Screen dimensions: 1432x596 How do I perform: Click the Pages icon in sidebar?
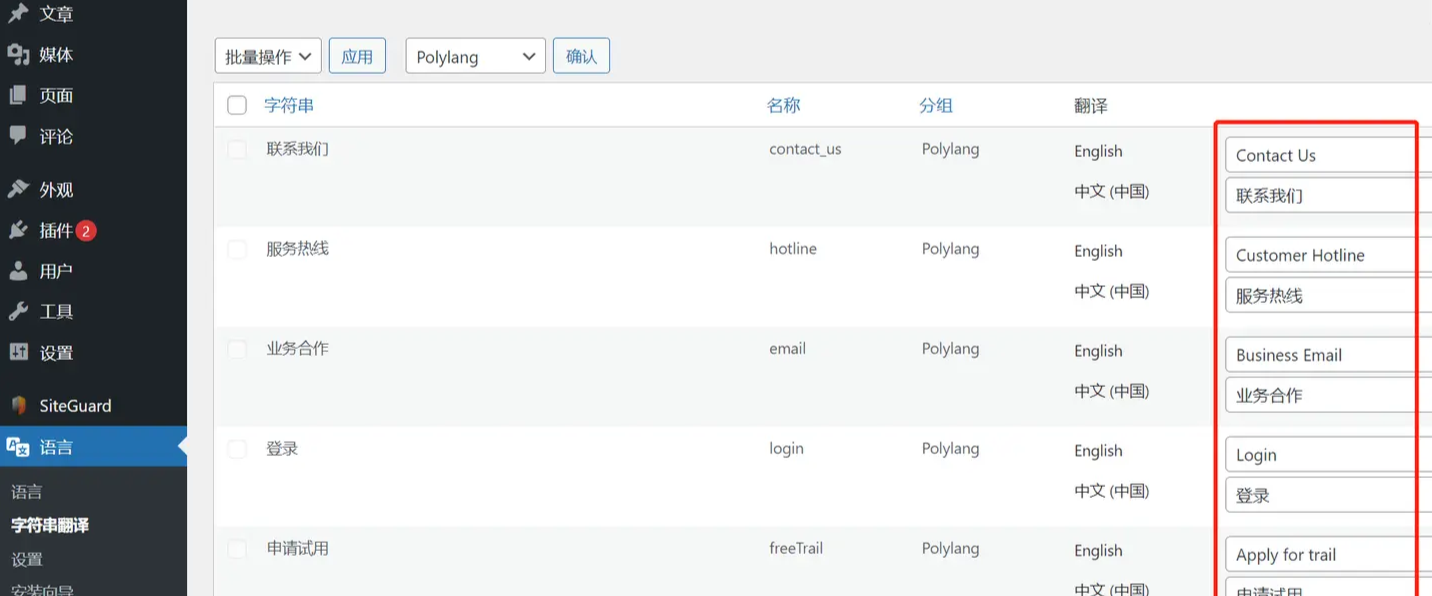click(18, 95)
